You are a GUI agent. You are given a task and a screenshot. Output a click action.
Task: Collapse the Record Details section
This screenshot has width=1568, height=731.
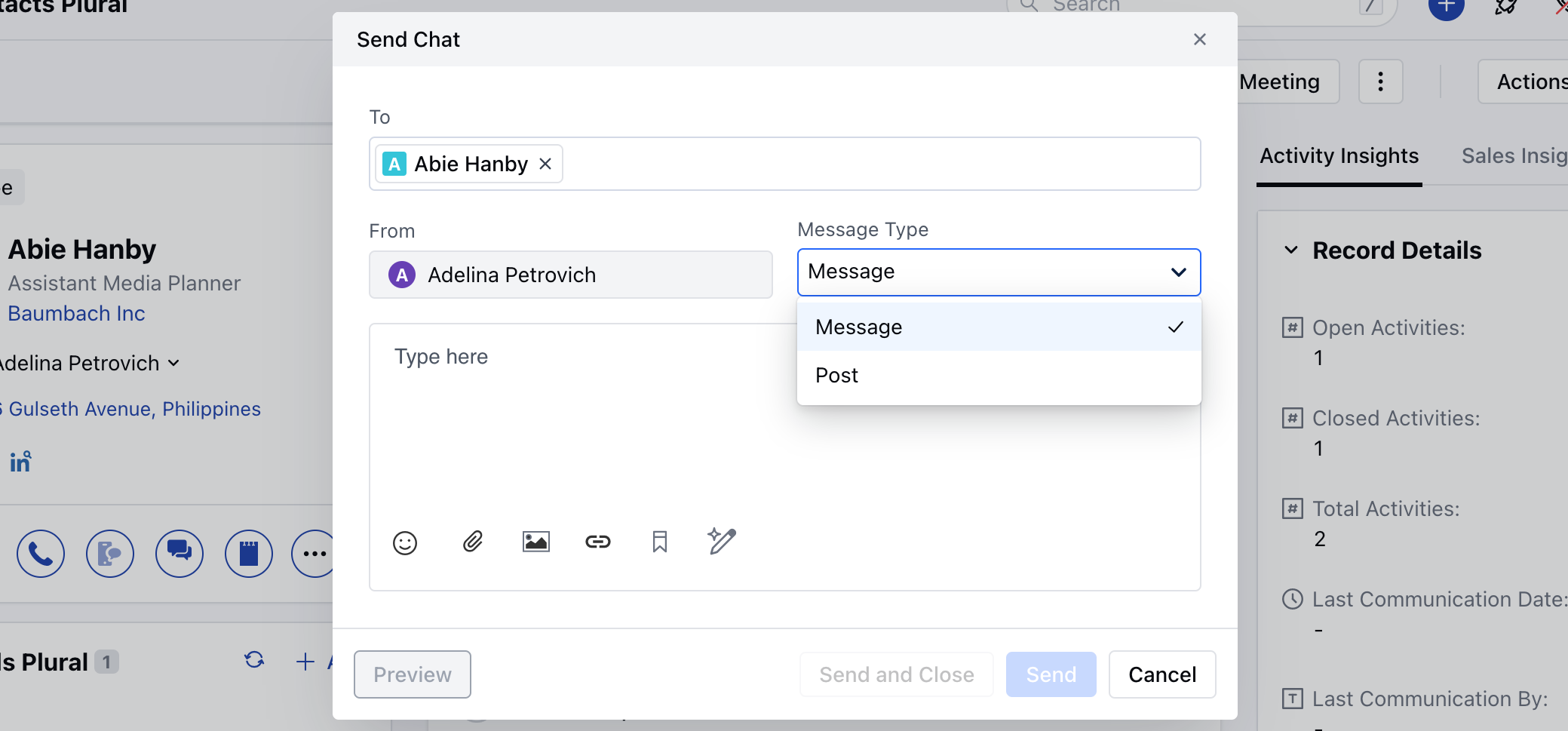coord(1291,250)
